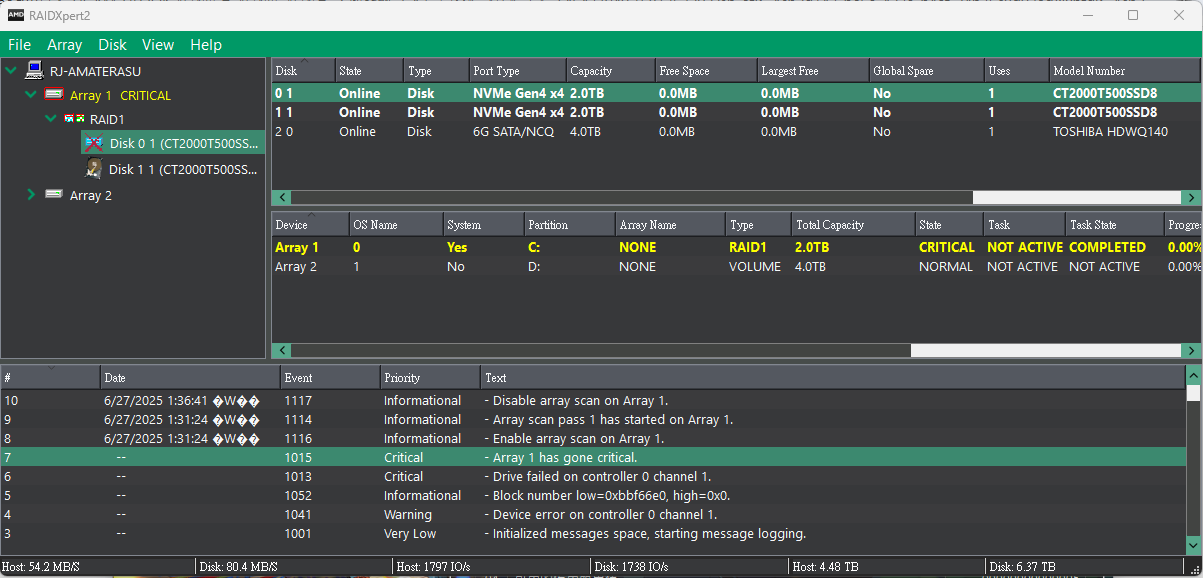
Task: Sort by Global Spare column header
Action: click(x=927, y=71)
